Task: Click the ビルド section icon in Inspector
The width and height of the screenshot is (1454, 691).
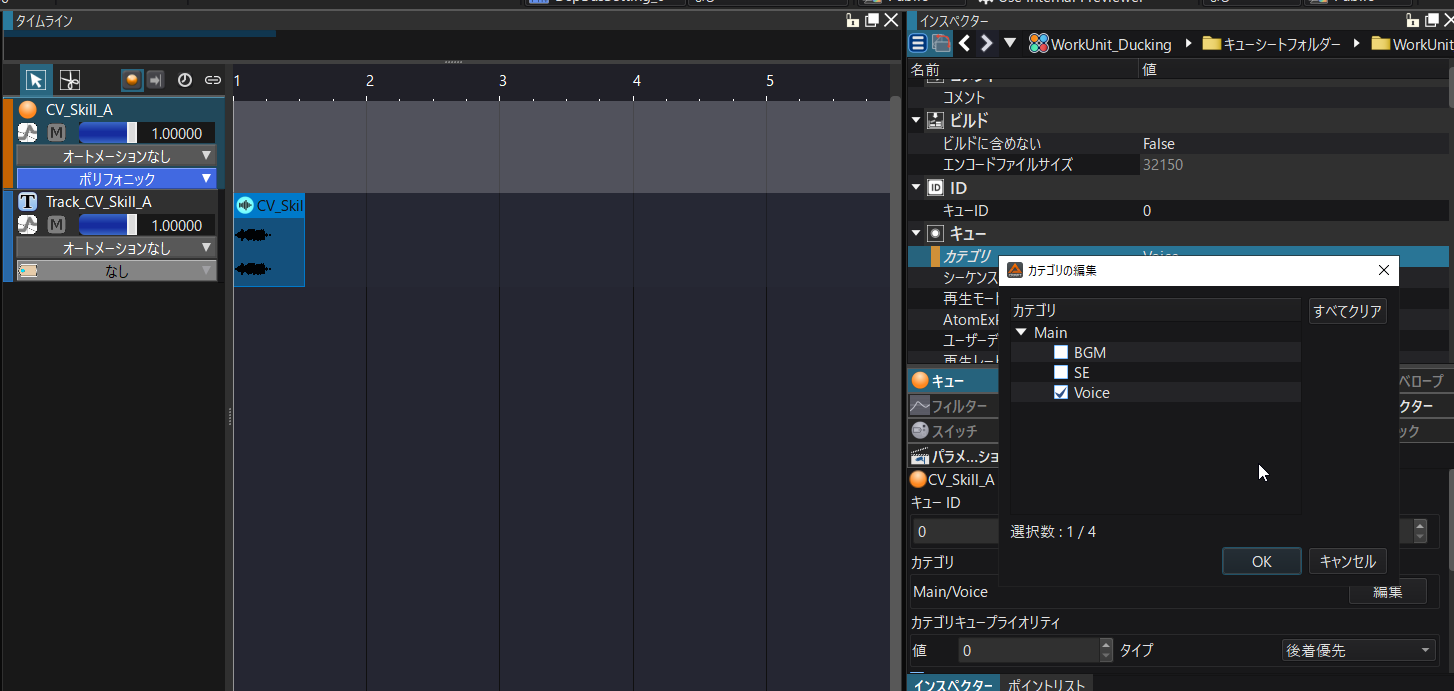Action: point(936,120)
